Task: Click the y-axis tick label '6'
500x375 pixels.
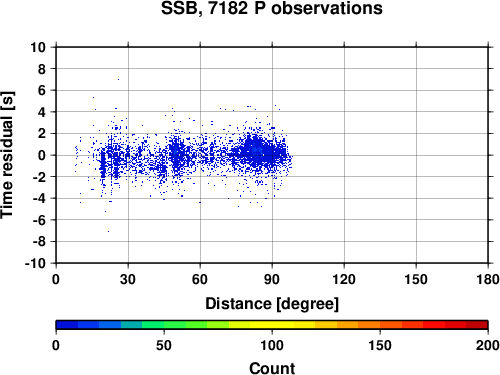Action: [42, 90]
